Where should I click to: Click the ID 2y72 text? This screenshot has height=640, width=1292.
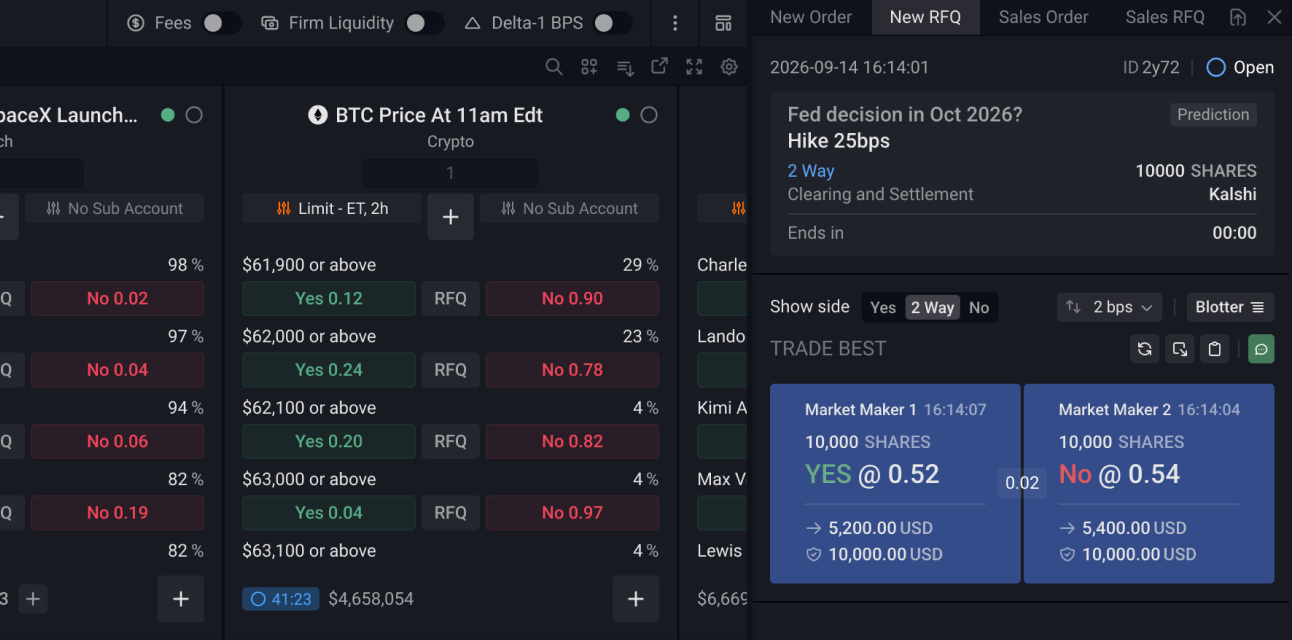point(1151,67)
